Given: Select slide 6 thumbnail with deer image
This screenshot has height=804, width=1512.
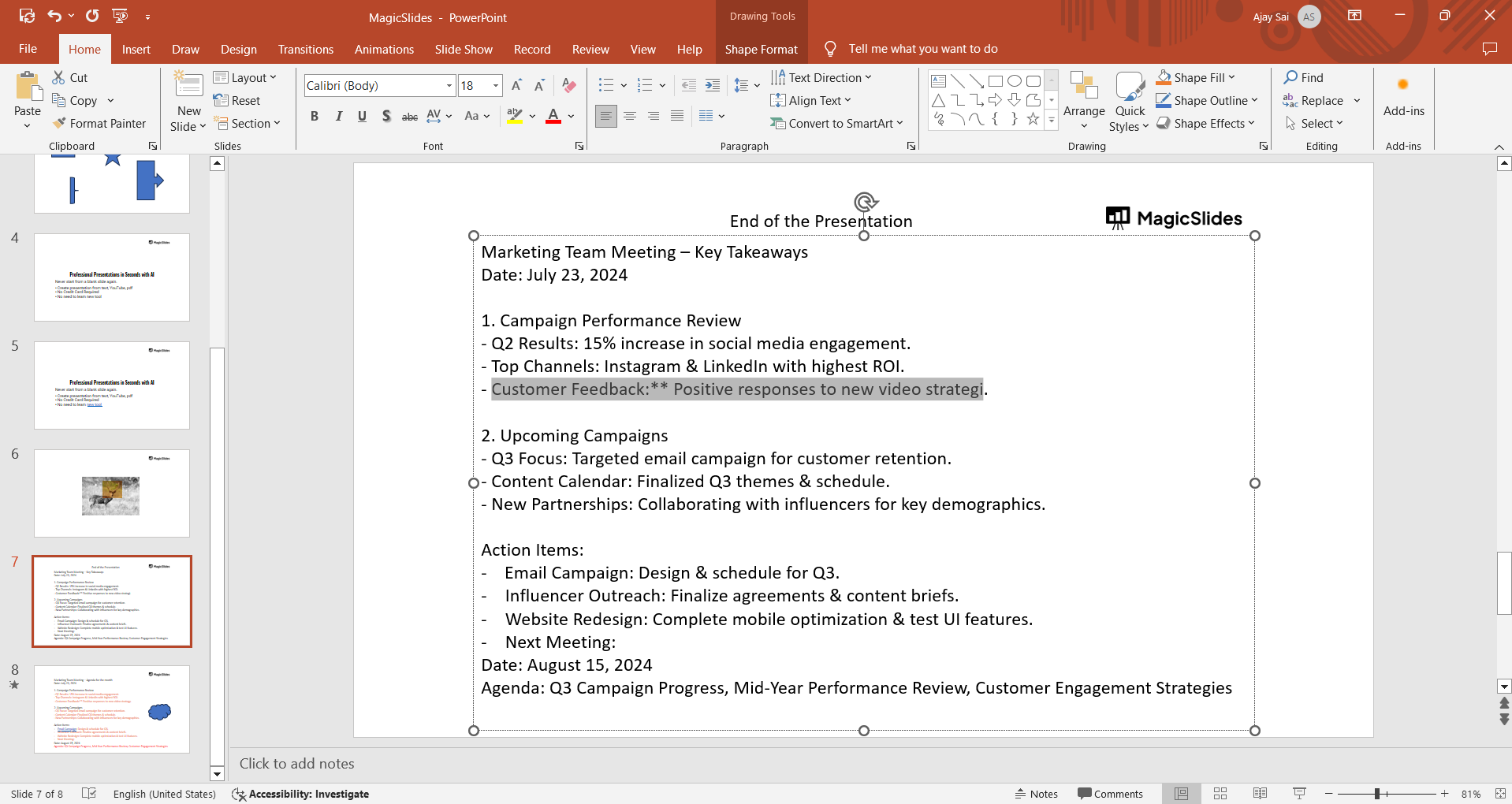Looking at the screenshot, I should pos(112,493).
